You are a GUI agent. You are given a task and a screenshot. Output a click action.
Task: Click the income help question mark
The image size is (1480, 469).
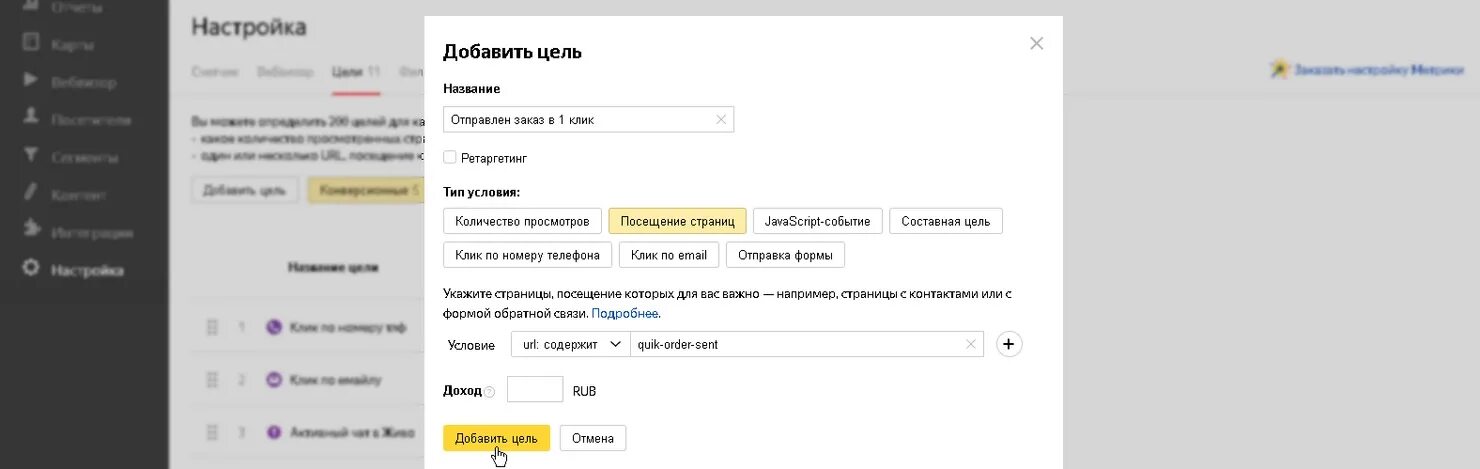point(490,392)
